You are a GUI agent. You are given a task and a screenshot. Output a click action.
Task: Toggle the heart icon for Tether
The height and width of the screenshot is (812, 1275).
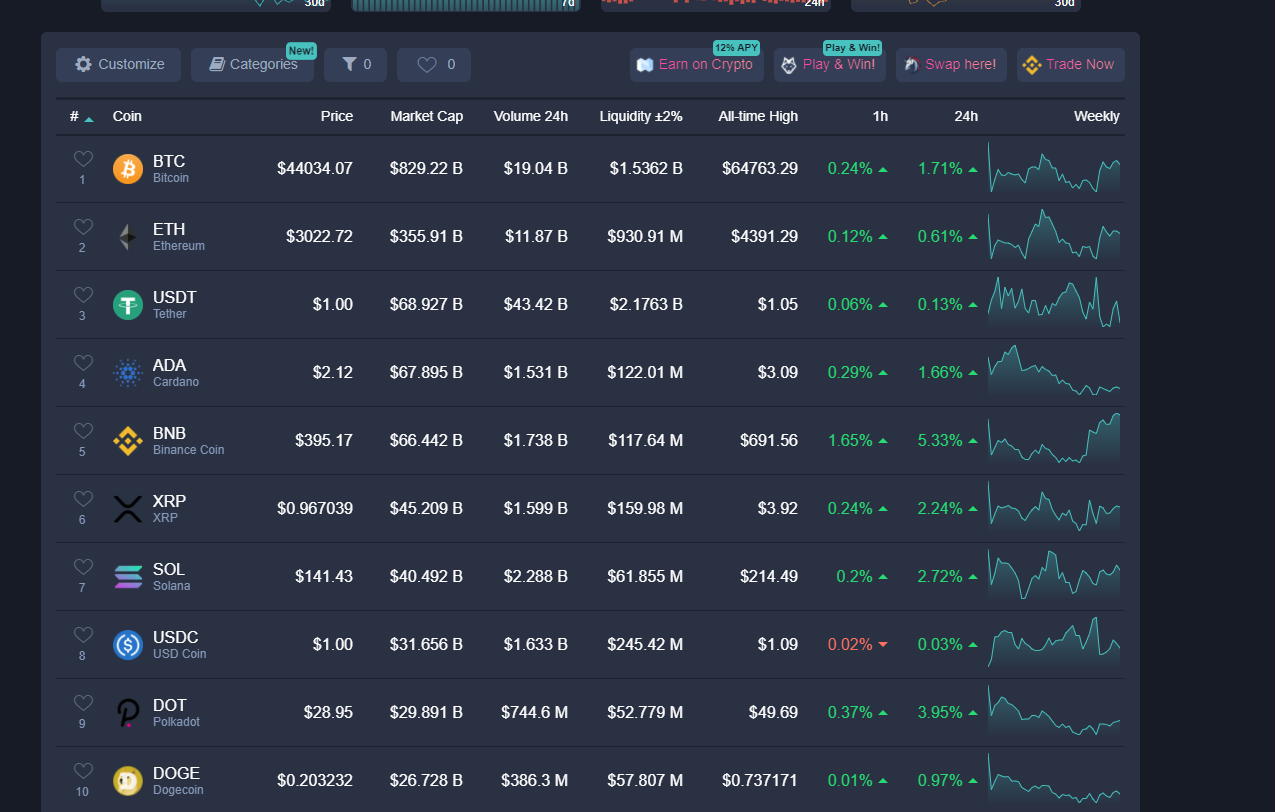(83, 295)
